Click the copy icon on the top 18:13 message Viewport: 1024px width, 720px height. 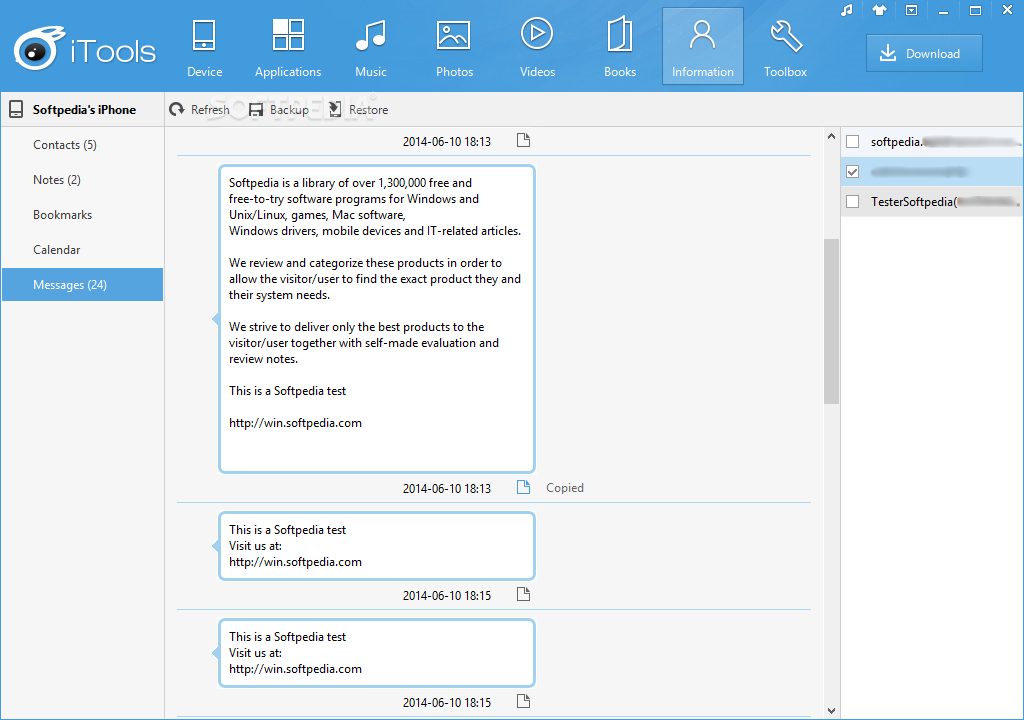point(523,140)
